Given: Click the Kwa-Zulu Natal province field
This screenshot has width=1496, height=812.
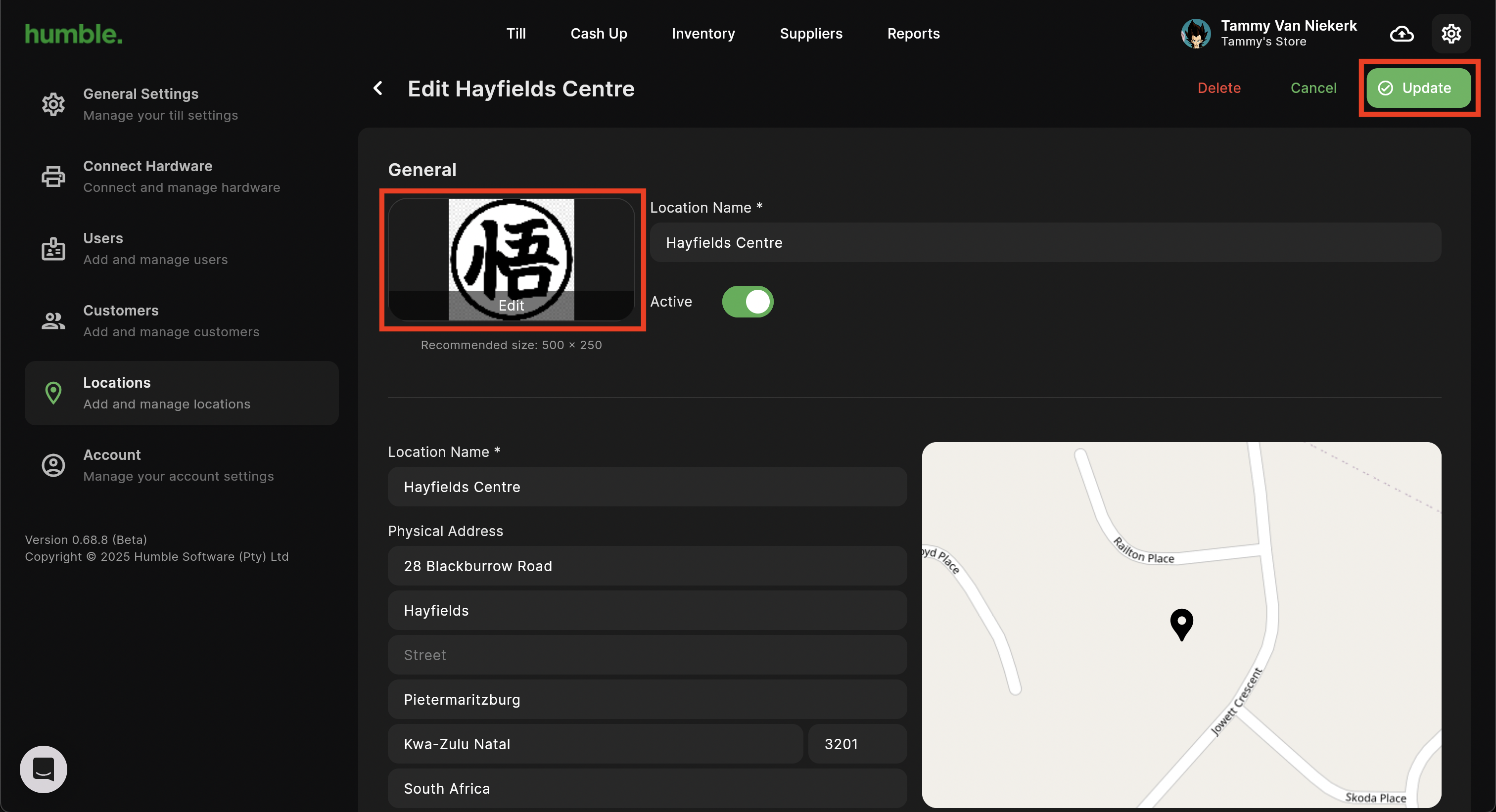Looking at the screenshot, I should point(595,744).
